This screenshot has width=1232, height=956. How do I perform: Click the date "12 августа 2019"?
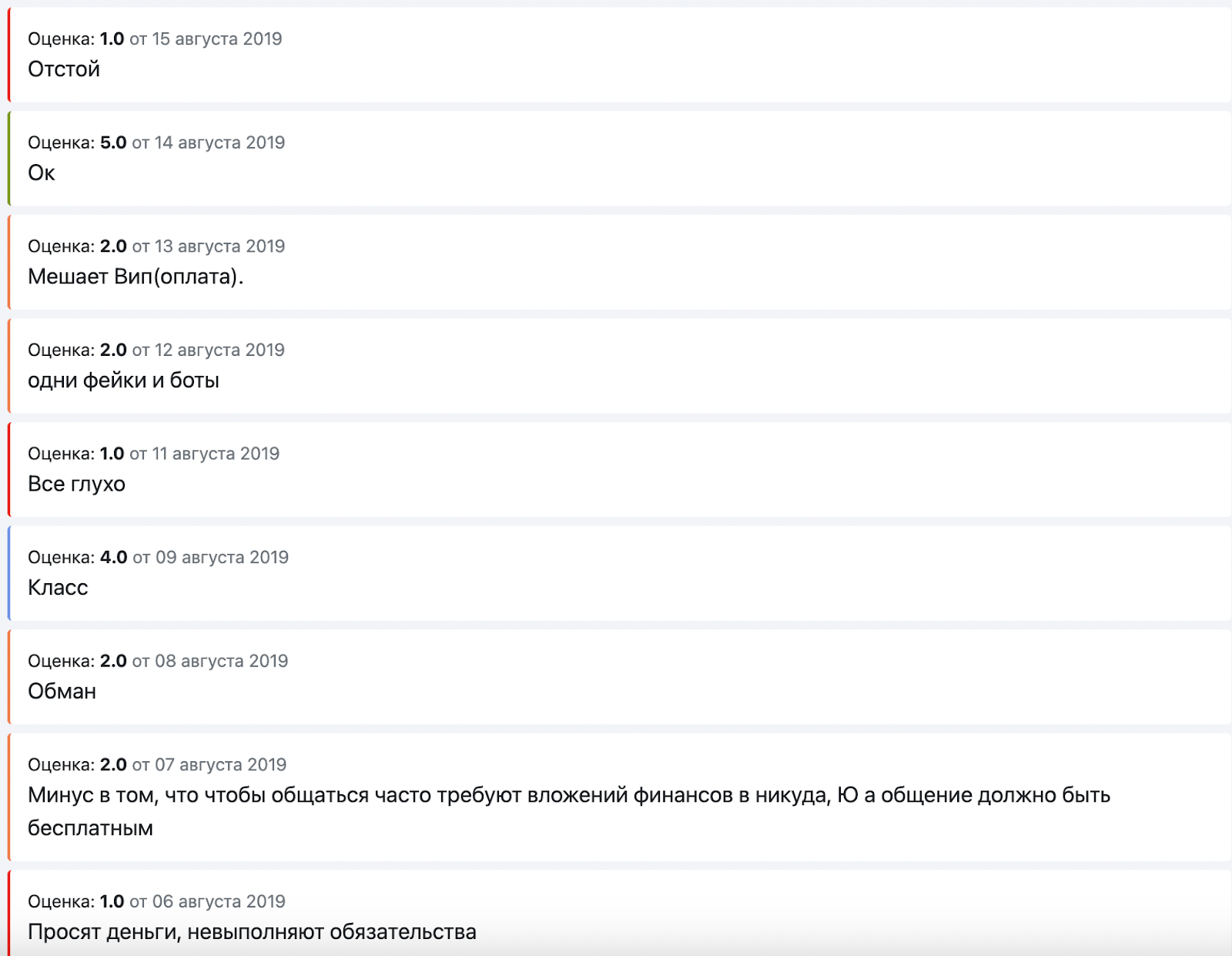(x=219, y=350)
